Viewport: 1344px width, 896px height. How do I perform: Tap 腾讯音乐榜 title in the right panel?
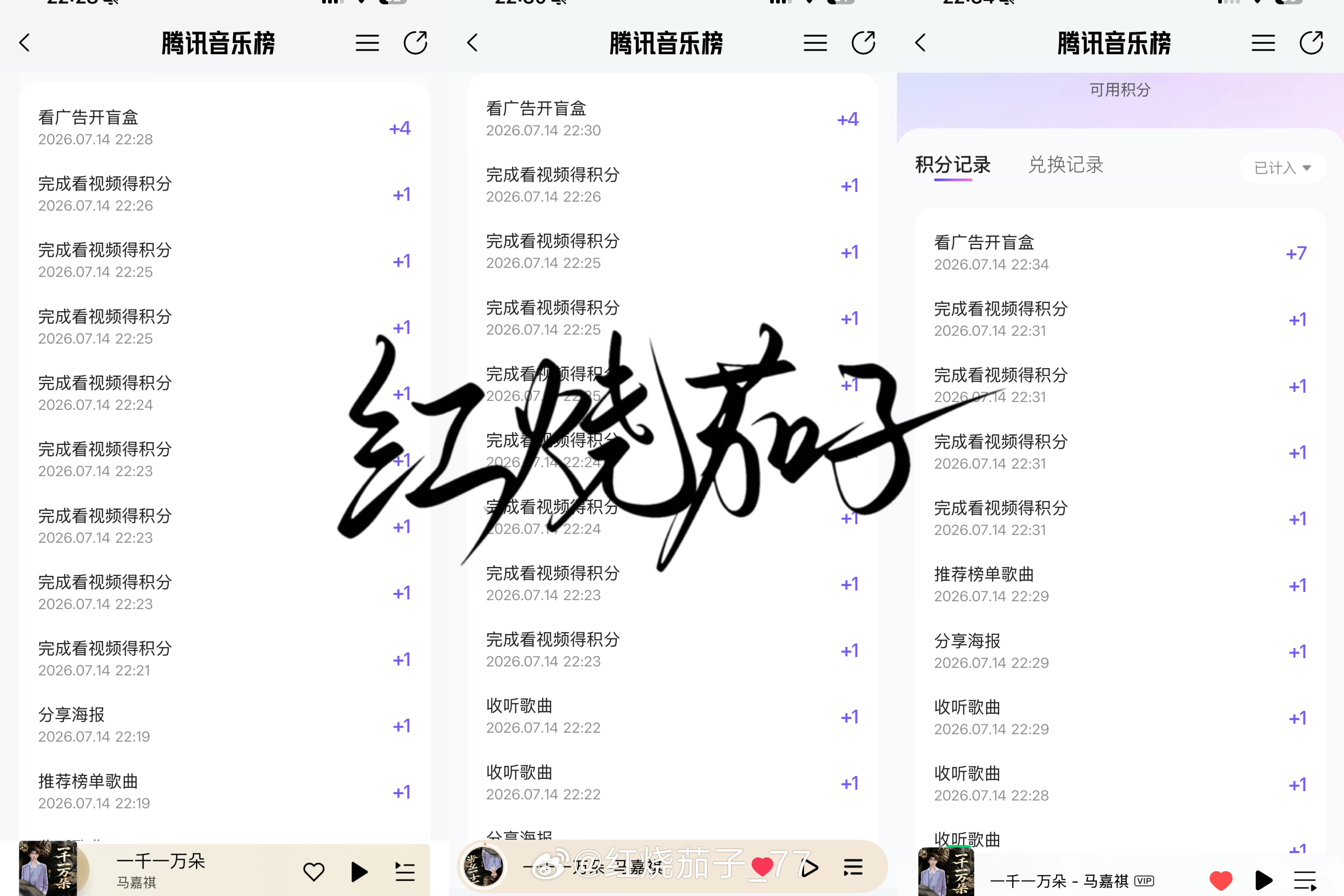[x=1114, y=43]
